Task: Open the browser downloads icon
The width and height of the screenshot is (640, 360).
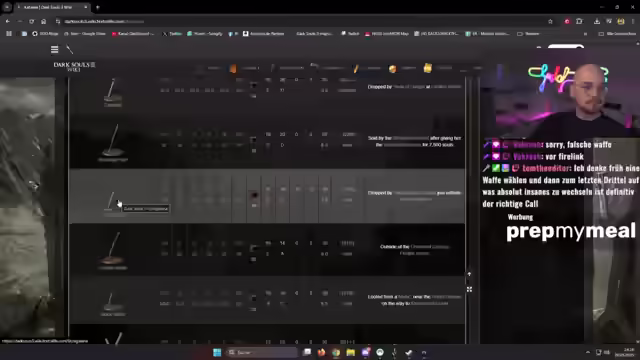Action: tap(597, 21)
